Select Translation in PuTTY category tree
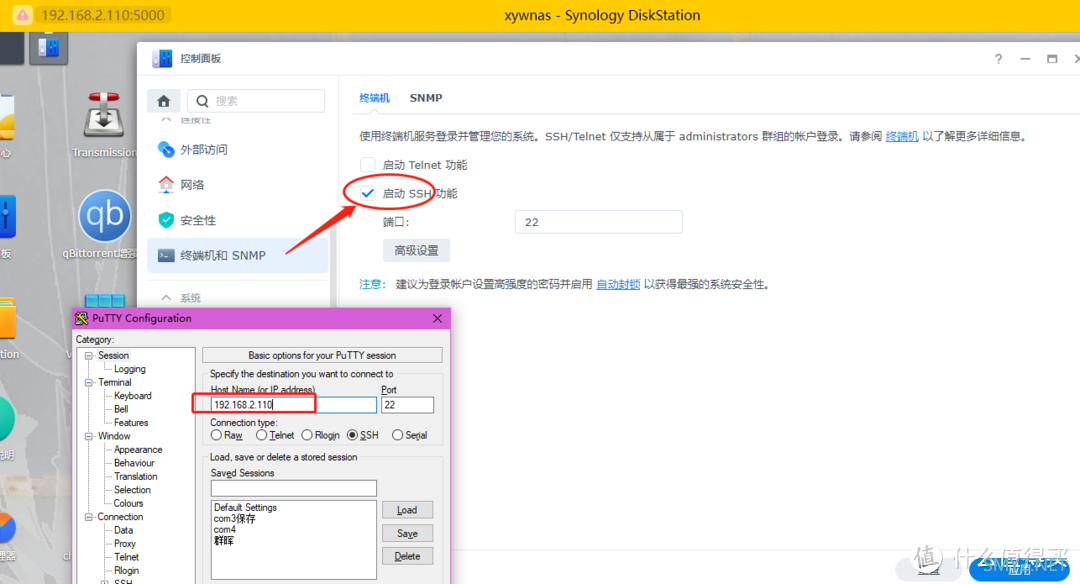 pos(136,477)
